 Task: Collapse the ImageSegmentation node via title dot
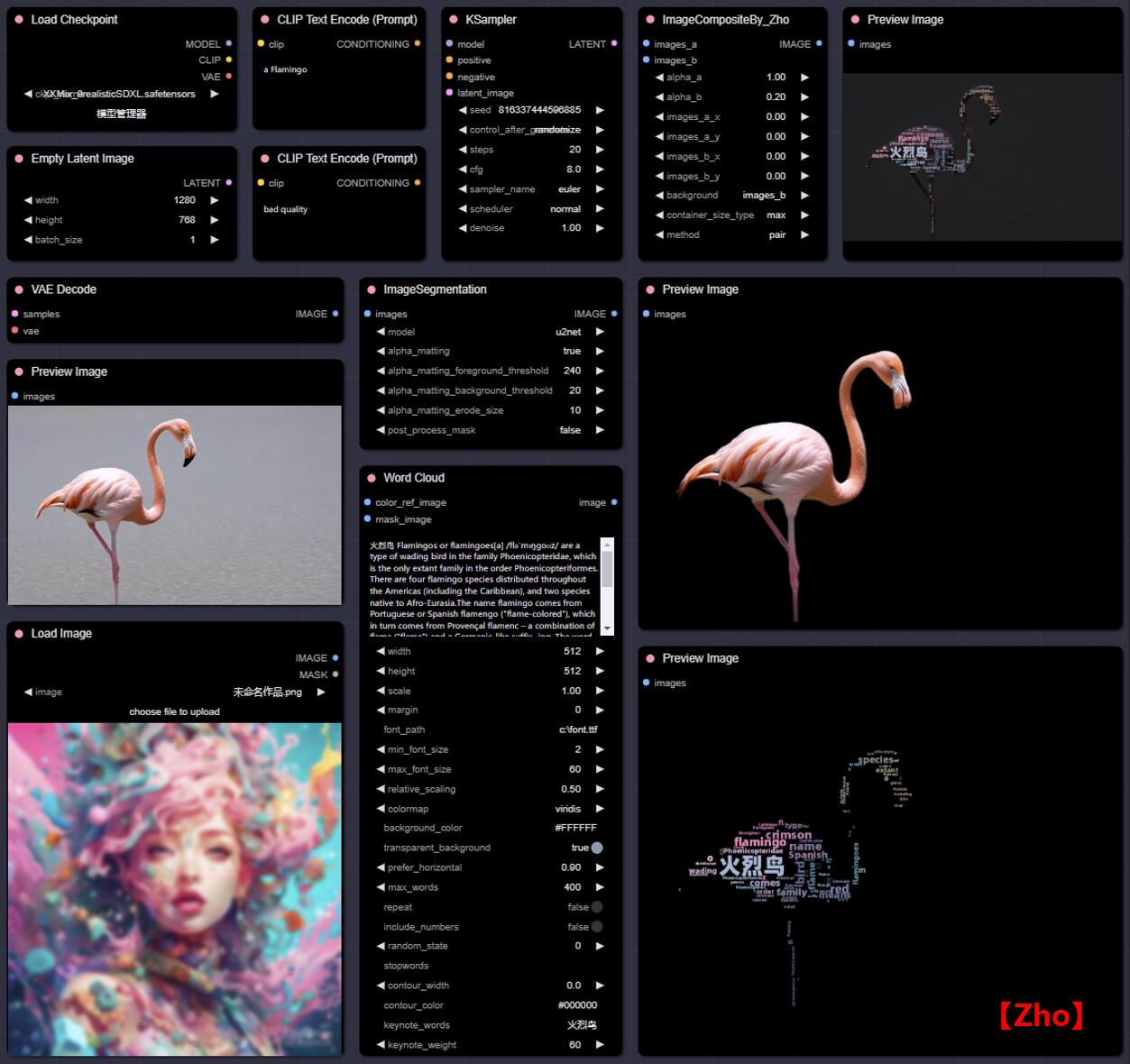tap(372, 289)
